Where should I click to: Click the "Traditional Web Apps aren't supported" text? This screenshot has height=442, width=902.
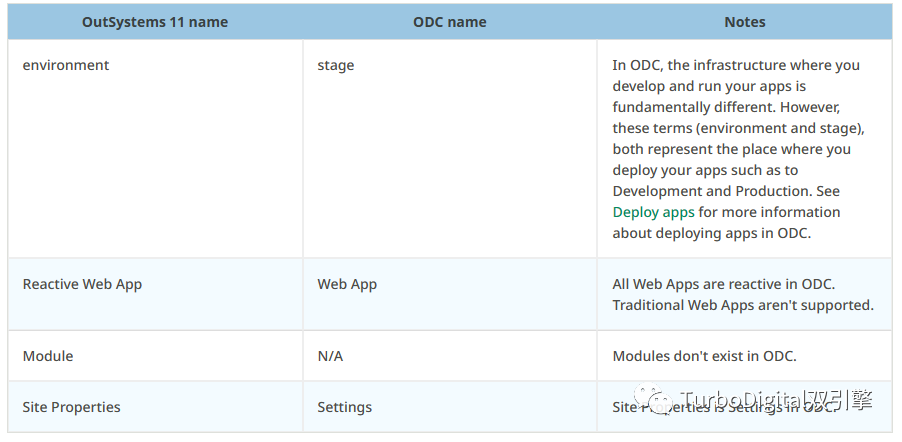(x=743, y=305)
